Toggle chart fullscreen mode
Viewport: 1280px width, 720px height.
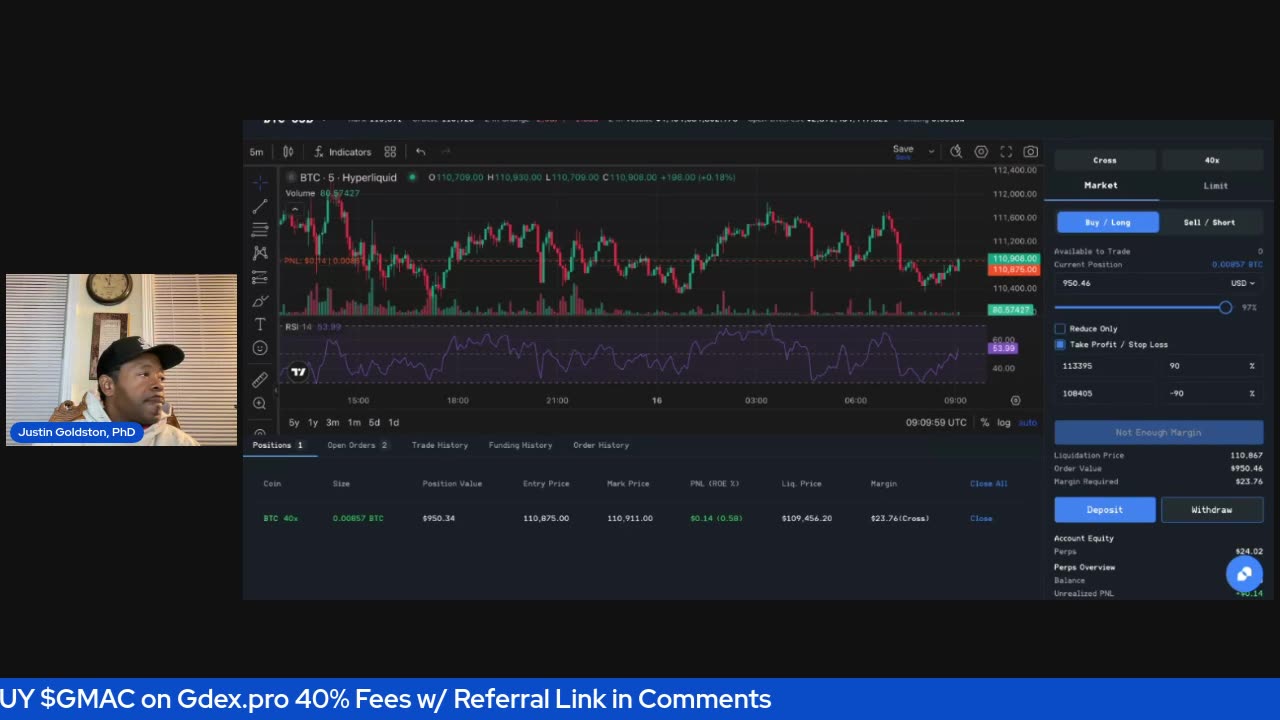[x=1006, y=152]
